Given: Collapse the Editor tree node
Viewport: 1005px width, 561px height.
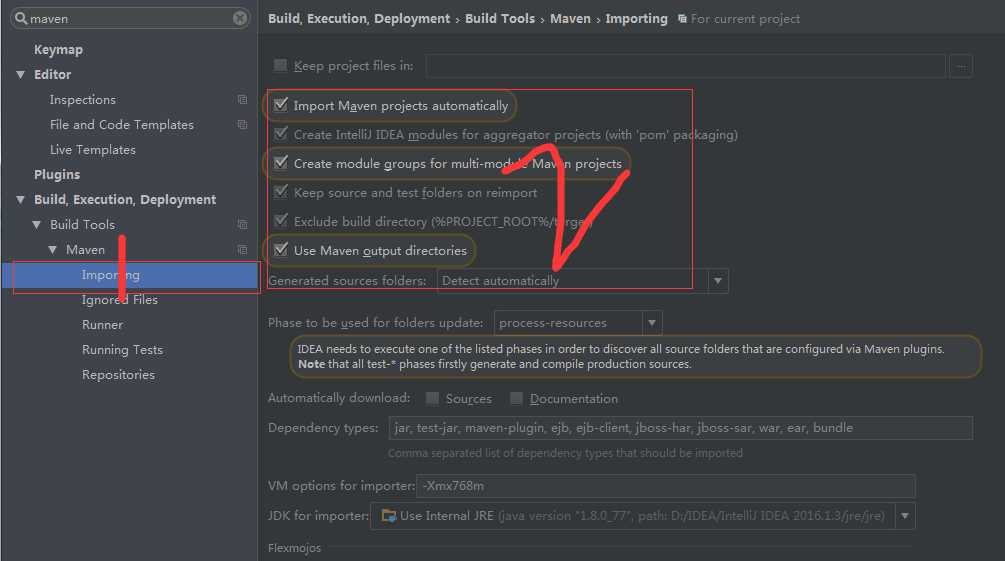Looking at the screenshot, I should tap(21, 74).
